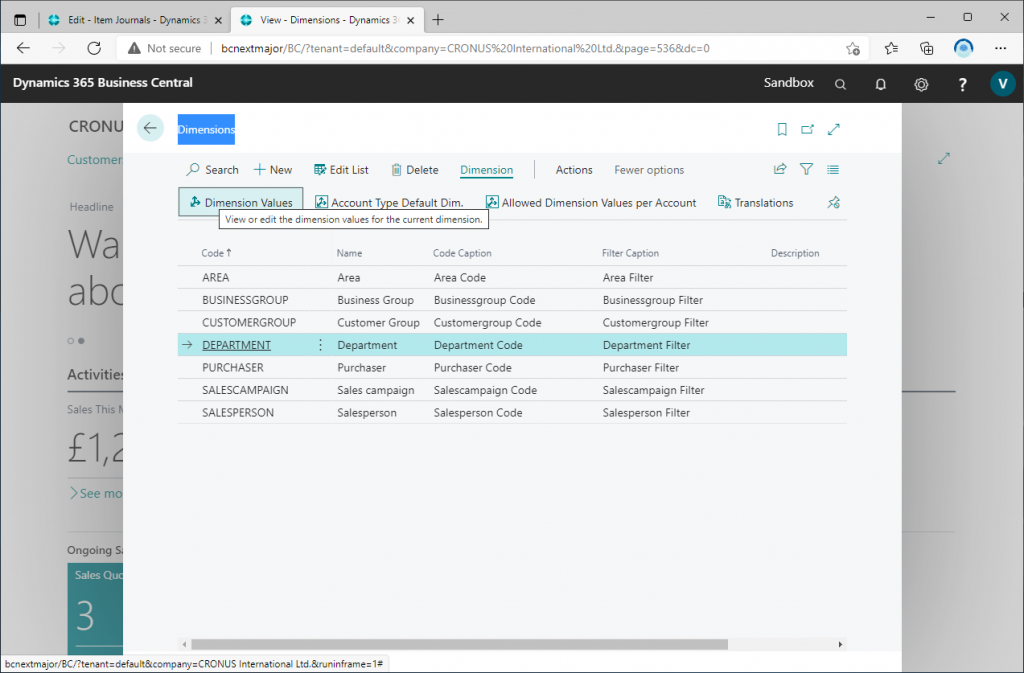1024x673 pixels.
Task: Click the back arrow on Dimensions page
Action: tap(150, 128)
